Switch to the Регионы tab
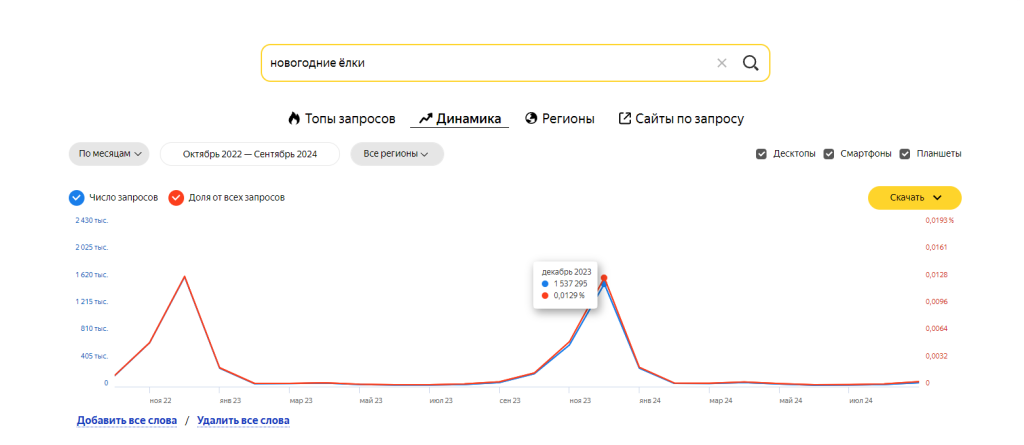 coord(568,118)
